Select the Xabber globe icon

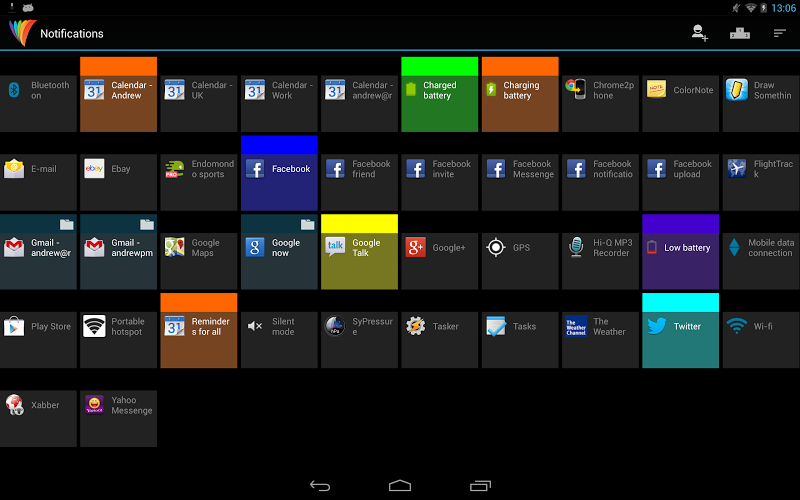(14, 405)
